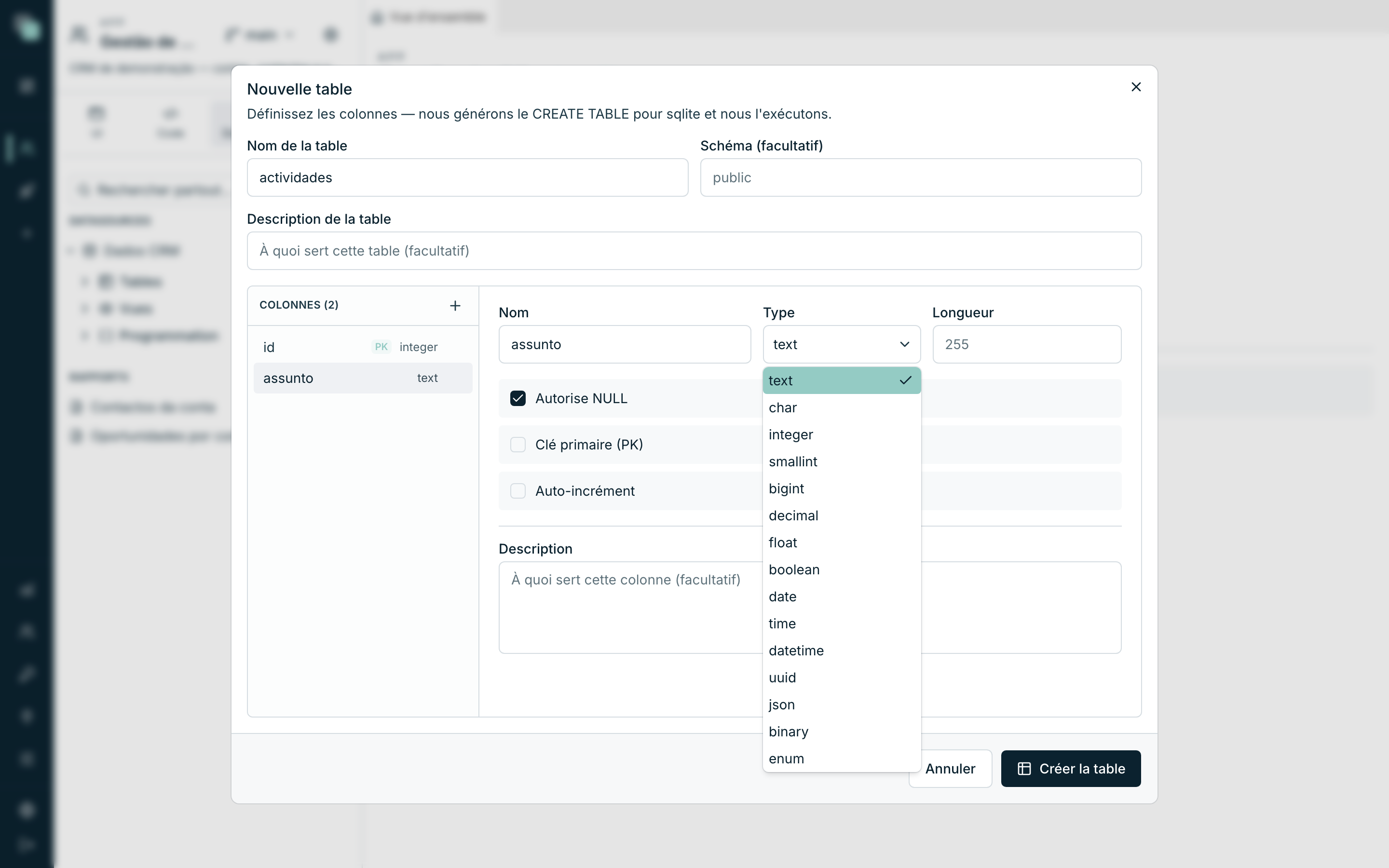Toggle the Autorise NULL checkbox
The width and height of the screenshot is (1389, 868).
point(517,398)
